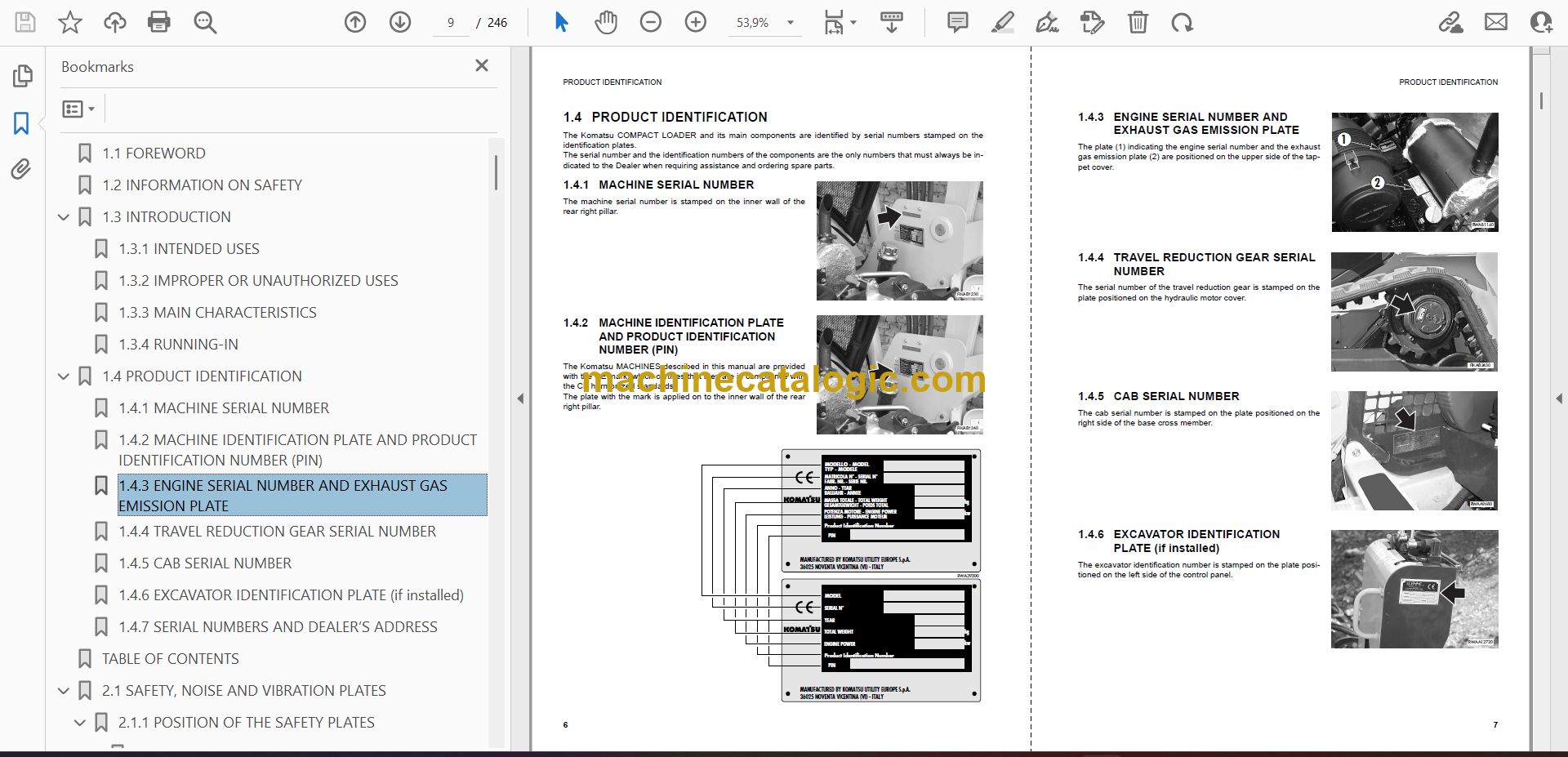Image resolution: width=1568 pixels, height=757 pixels.
Task: Close the Bookmarks panel
Action: 482,65
